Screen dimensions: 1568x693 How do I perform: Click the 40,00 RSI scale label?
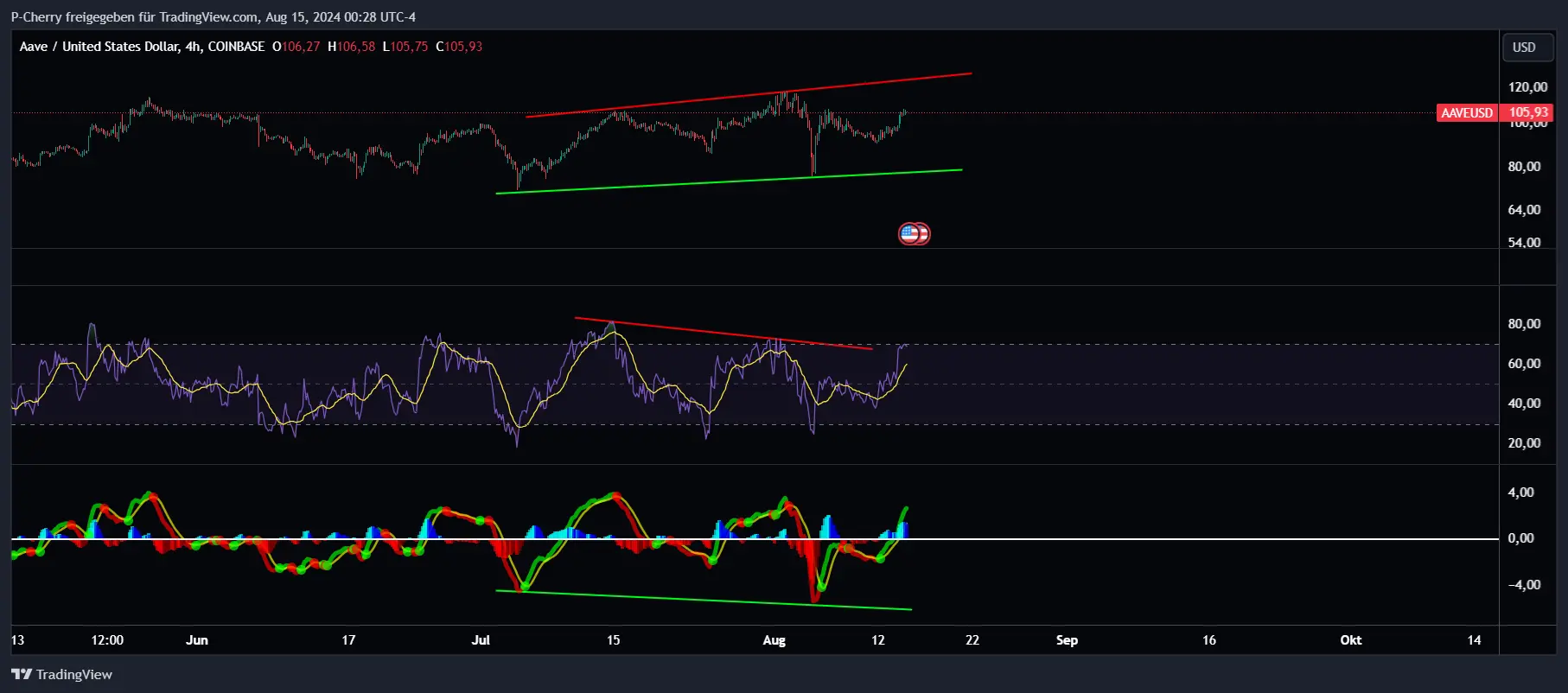1524,404
